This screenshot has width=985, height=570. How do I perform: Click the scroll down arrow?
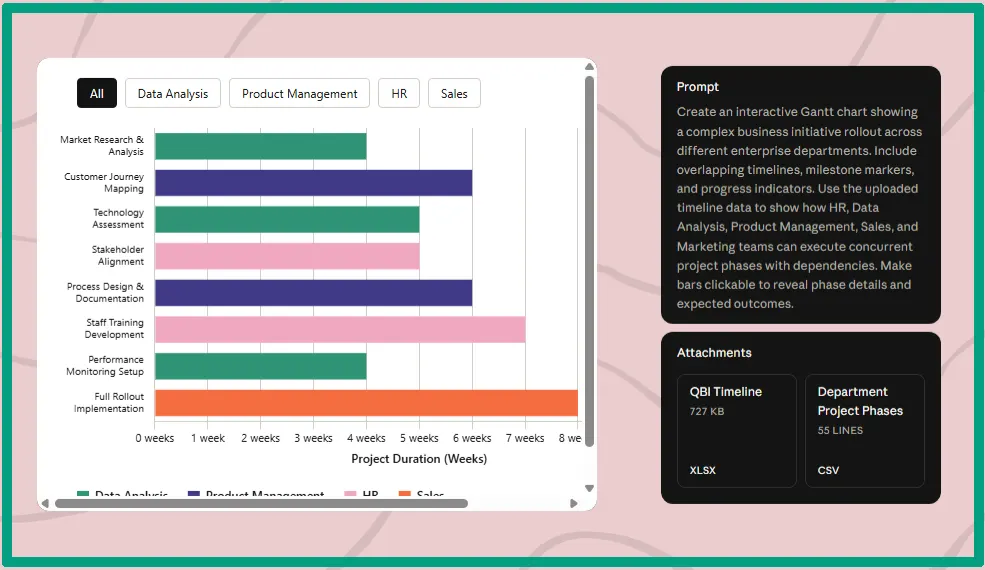(589, 488)
